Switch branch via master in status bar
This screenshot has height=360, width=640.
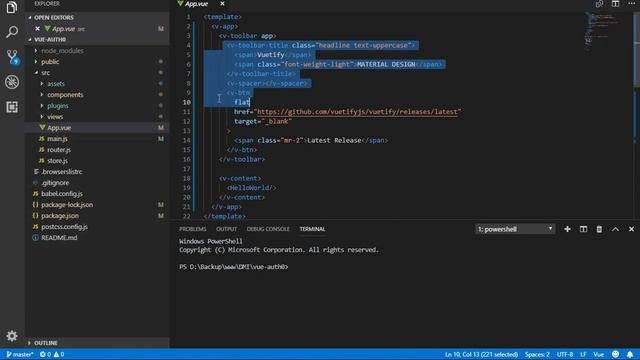[x=20, y=354]
